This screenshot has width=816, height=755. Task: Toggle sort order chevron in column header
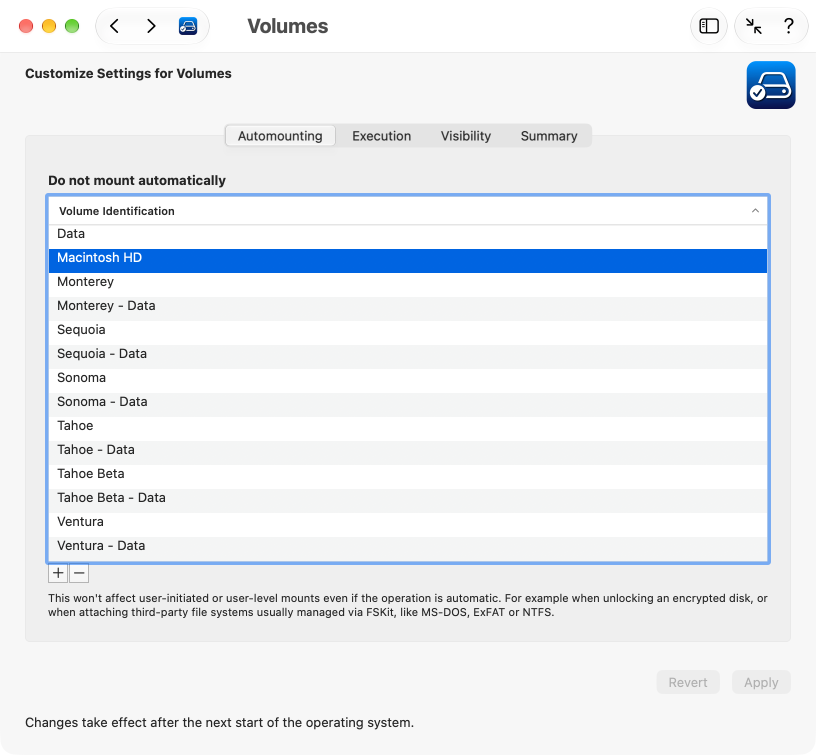tap(755, 211)
